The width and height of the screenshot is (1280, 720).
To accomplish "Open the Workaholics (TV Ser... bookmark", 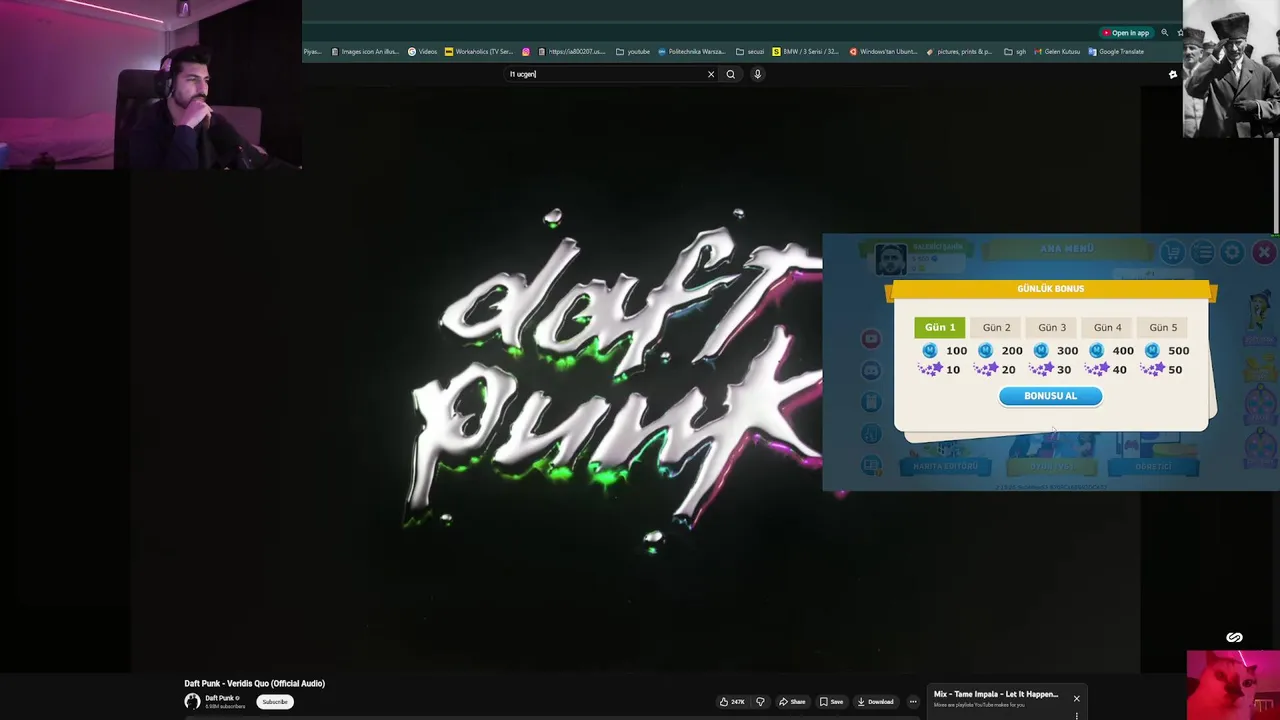I will tap(479, 52).
